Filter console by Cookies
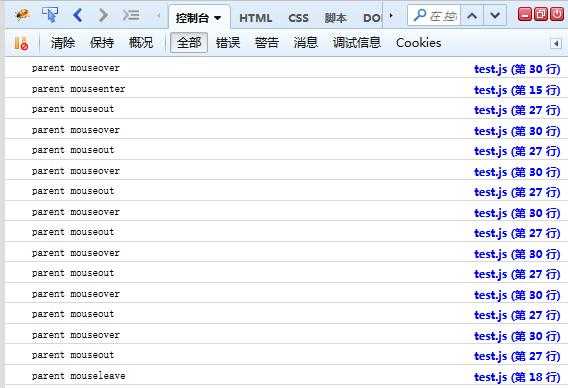Screen dimensions: 568x388 tap(418, 43)
